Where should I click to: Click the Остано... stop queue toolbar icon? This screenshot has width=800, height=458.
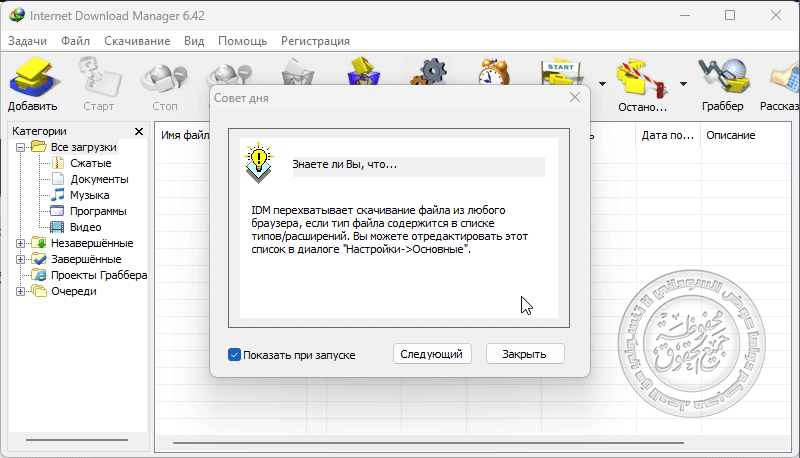point(642,84)
